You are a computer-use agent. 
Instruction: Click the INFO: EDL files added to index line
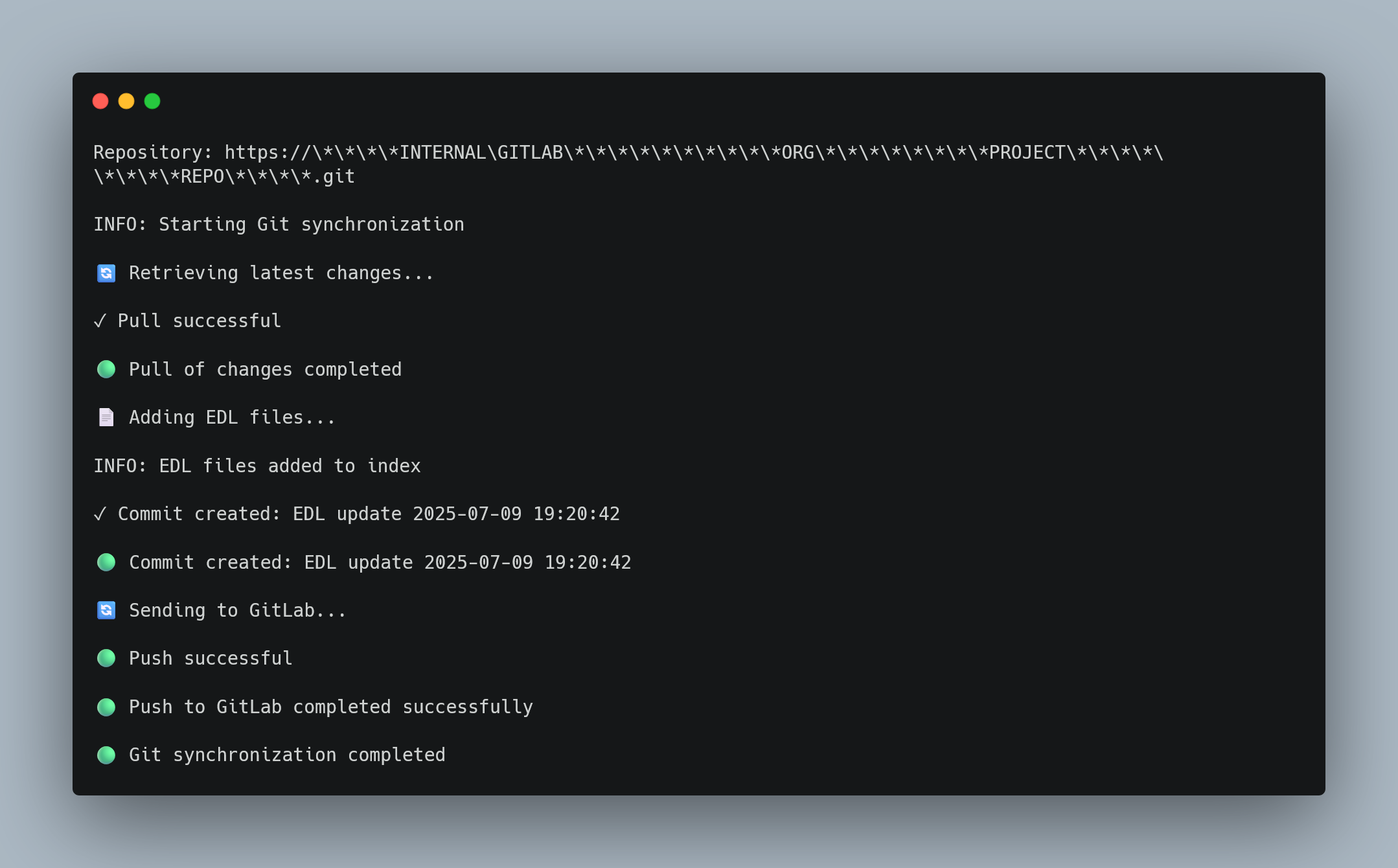click(x=257, y=466)
